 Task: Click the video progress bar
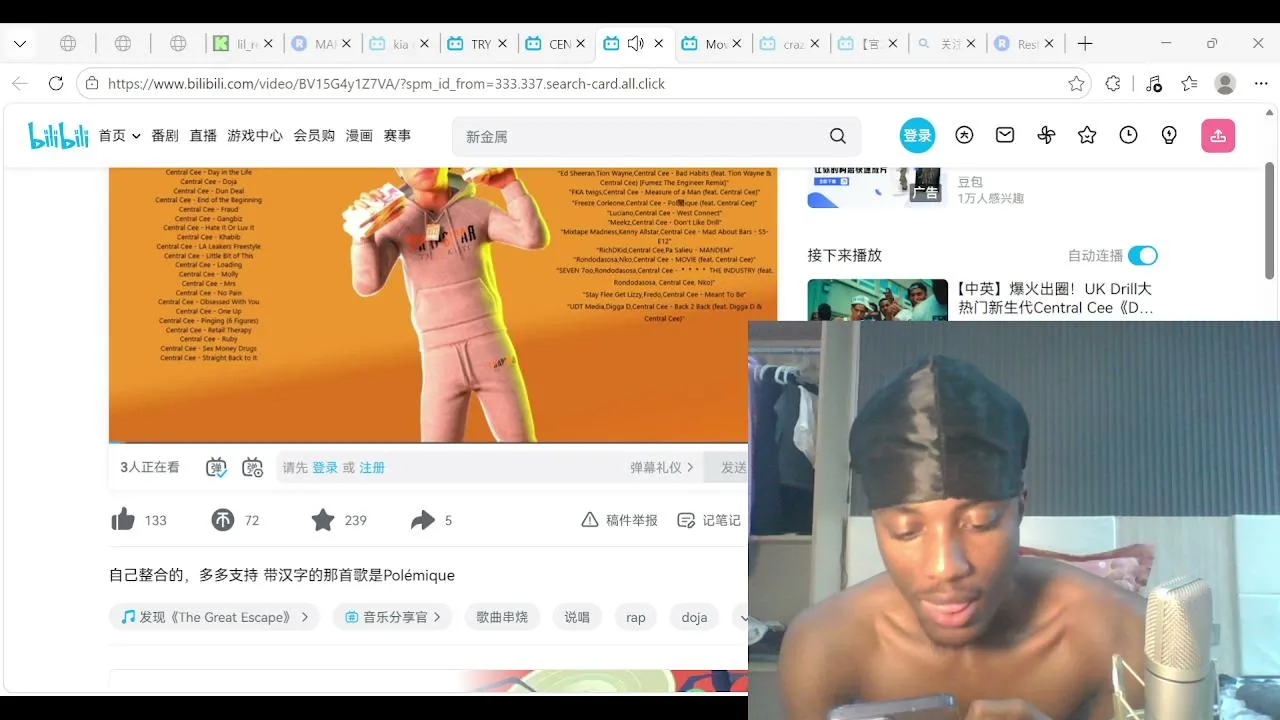(x=428, y=442)
